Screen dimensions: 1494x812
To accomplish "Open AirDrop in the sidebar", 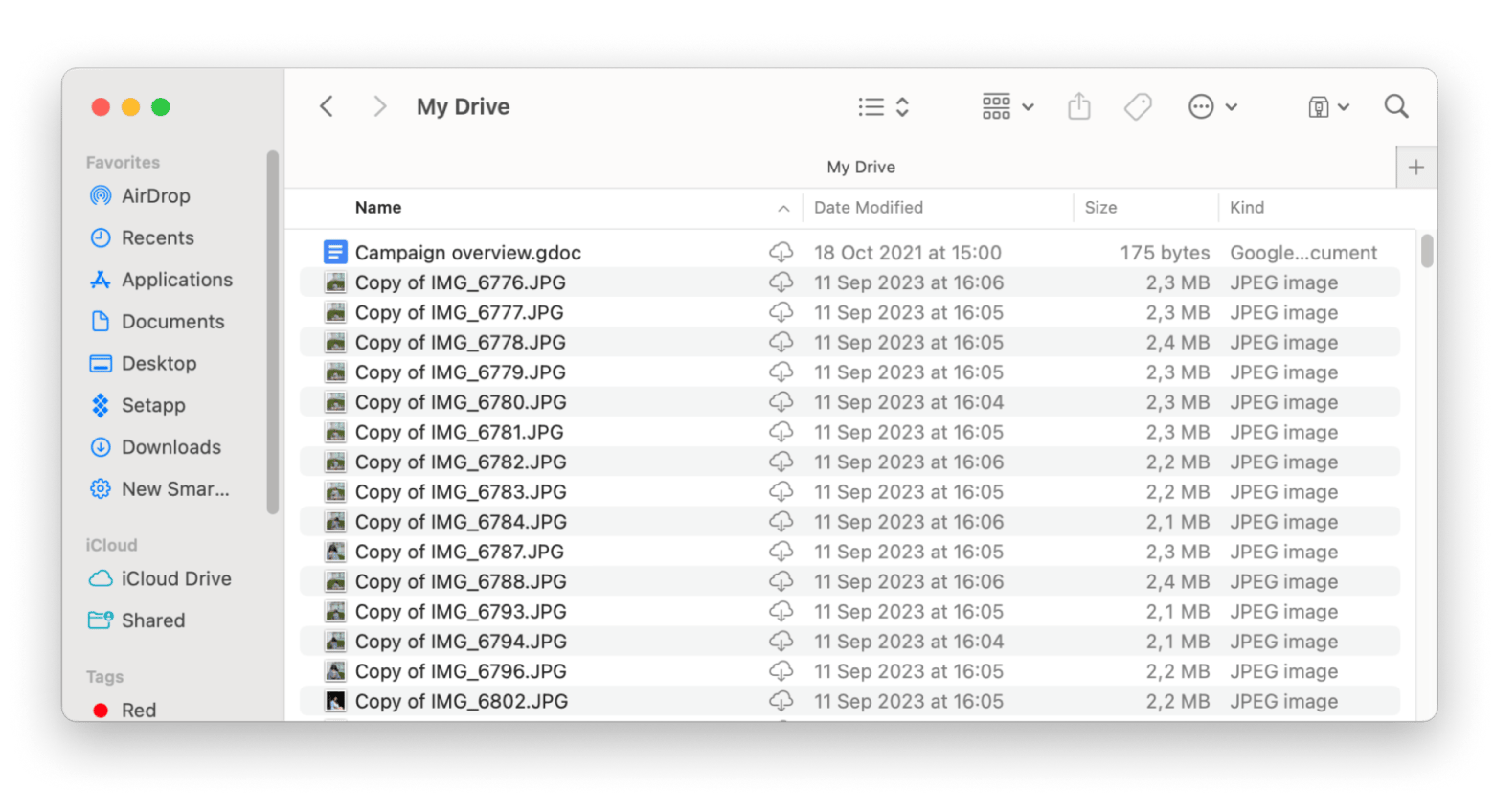I will 155,196.
